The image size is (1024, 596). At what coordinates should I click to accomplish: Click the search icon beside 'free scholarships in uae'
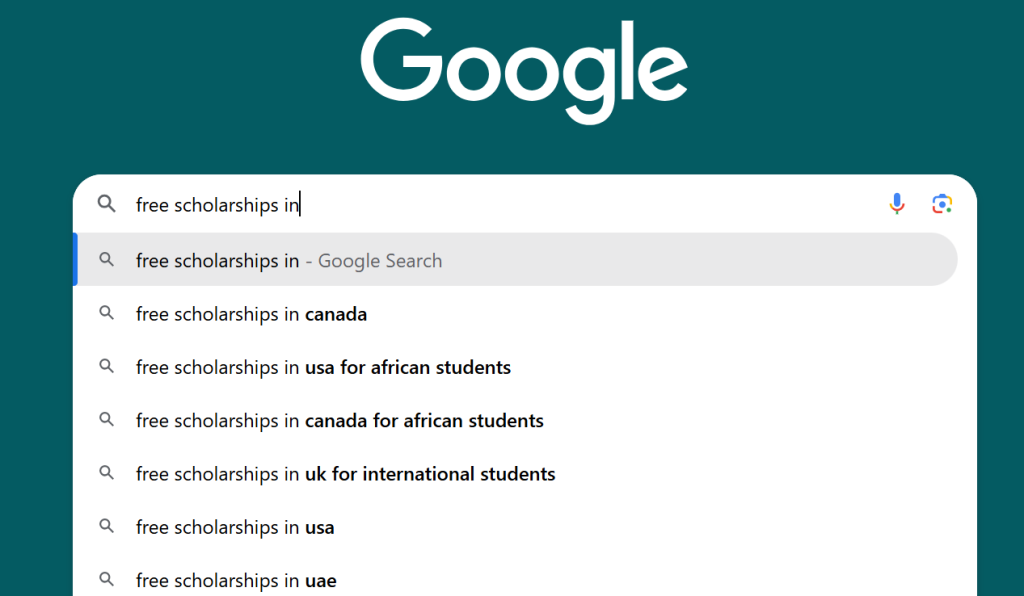(106, 580)
